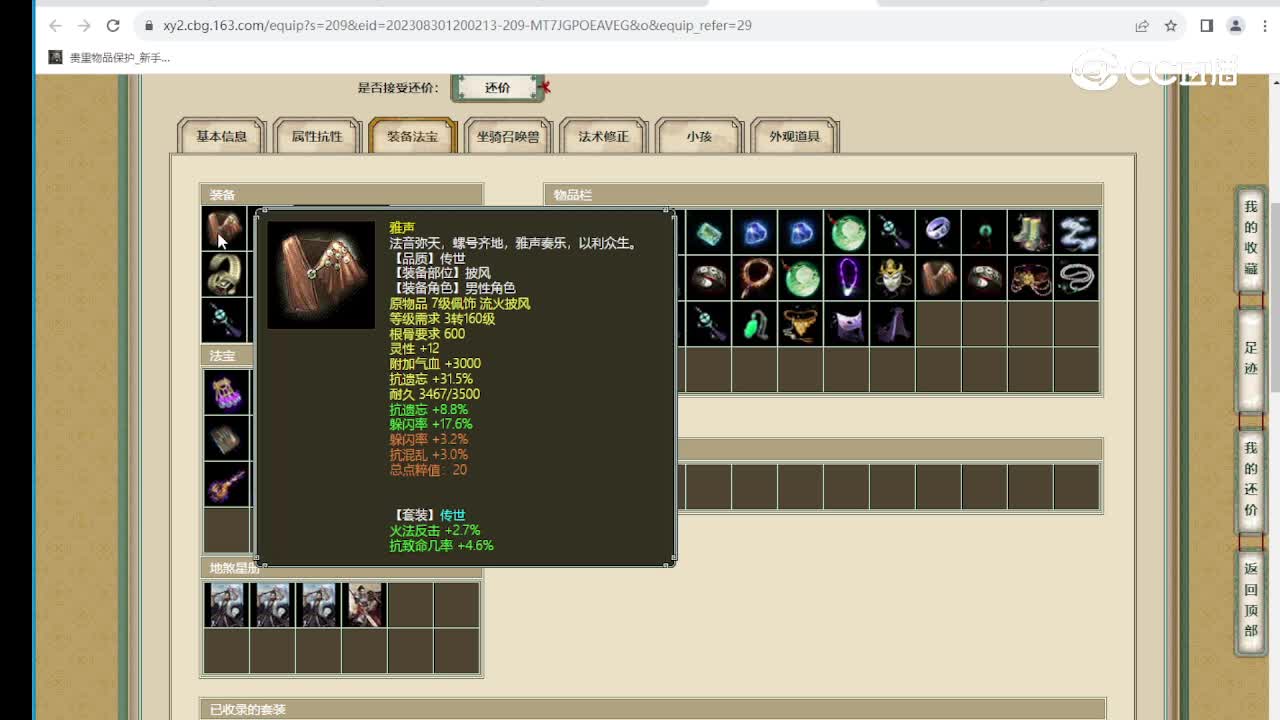
Task: Open the white cloud swirl item in the inventory
Action: click(x=1077, y=232)
